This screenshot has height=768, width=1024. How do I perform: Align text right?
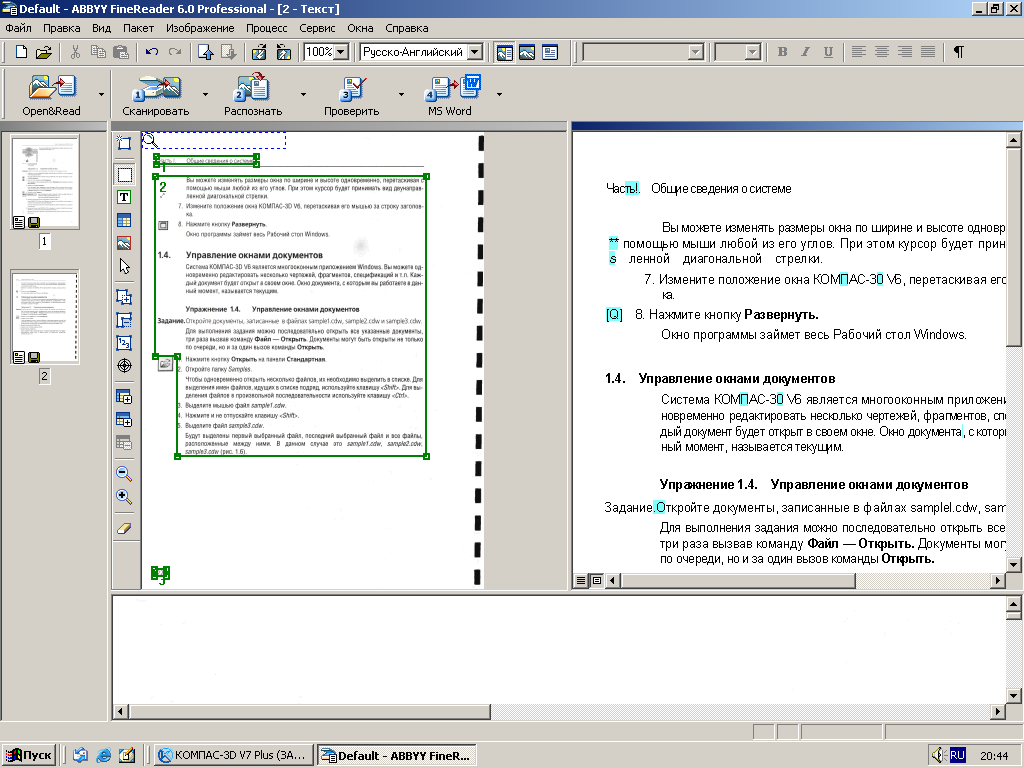(x=904, y=52)
